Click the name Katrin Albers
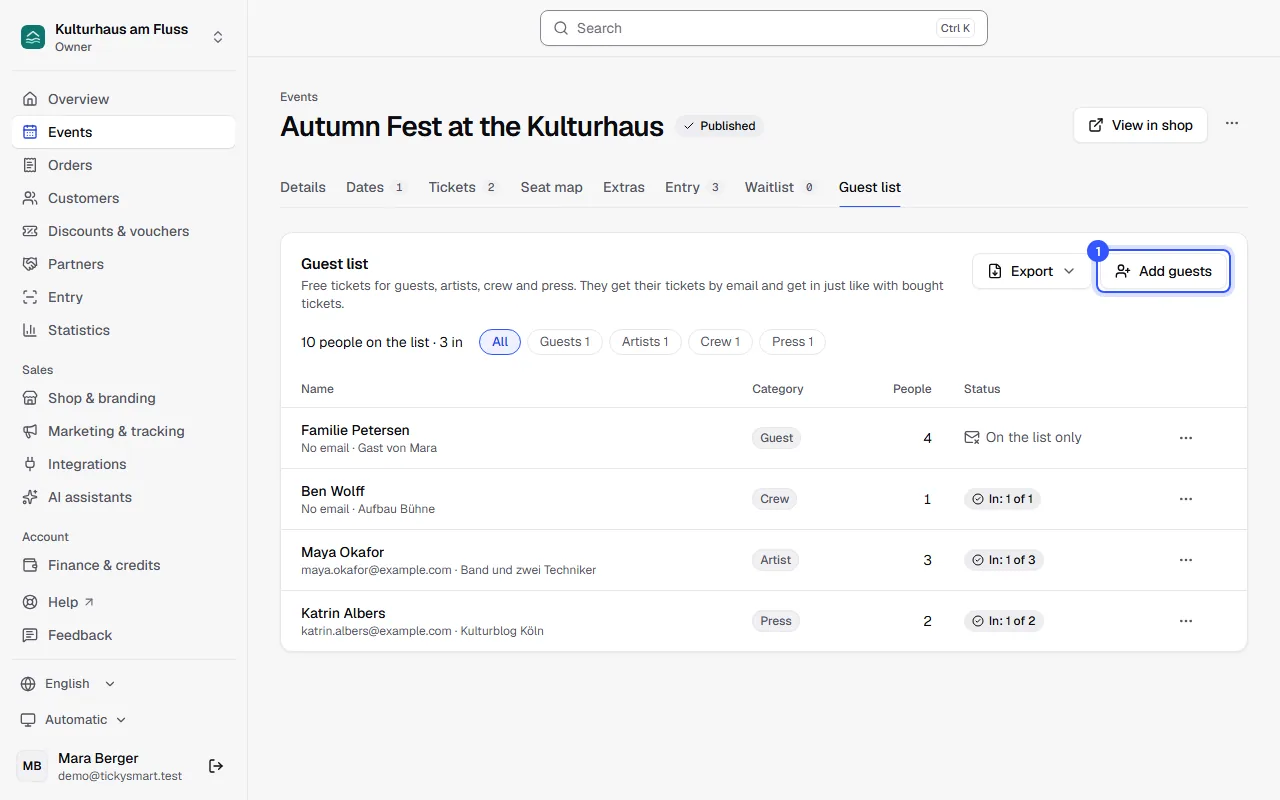 pyautogui.click(x=343, y=613)
